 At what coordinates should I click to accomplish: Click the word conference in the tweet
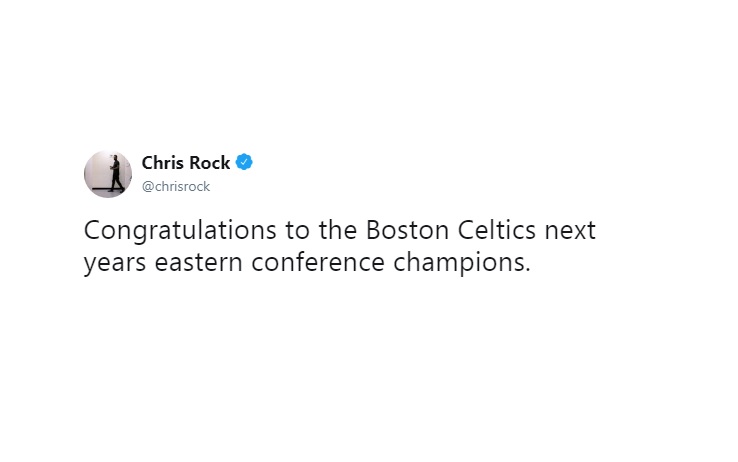tap(318, 262)
